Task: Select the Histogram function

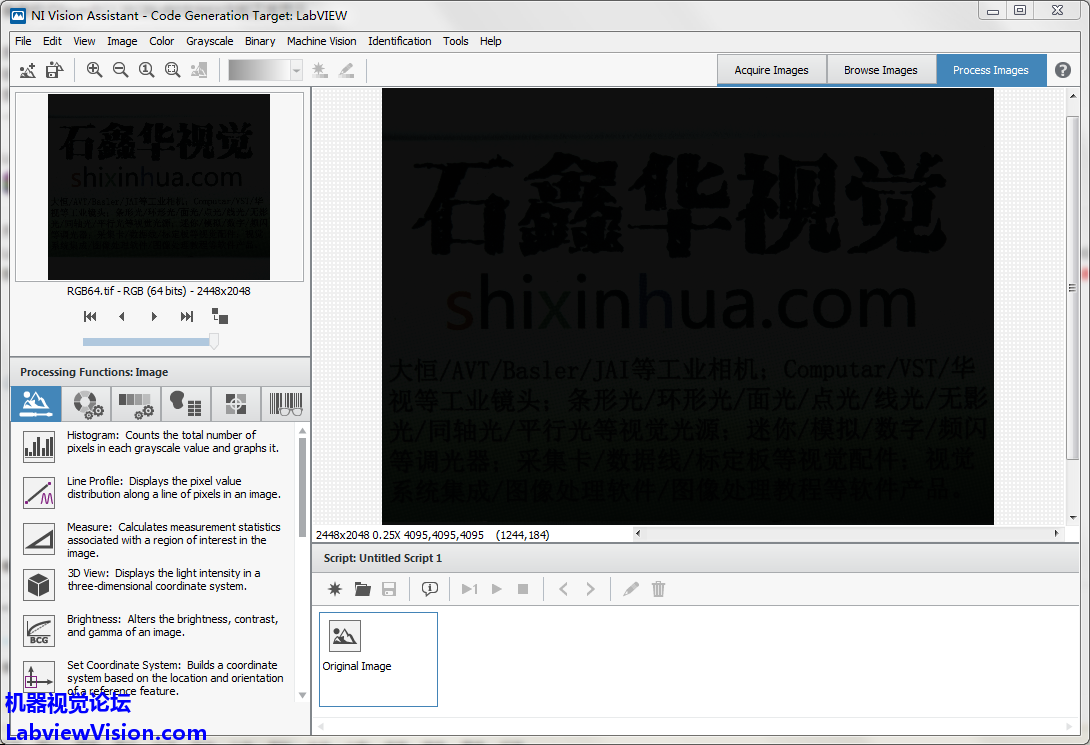Action: click(39, 446)
